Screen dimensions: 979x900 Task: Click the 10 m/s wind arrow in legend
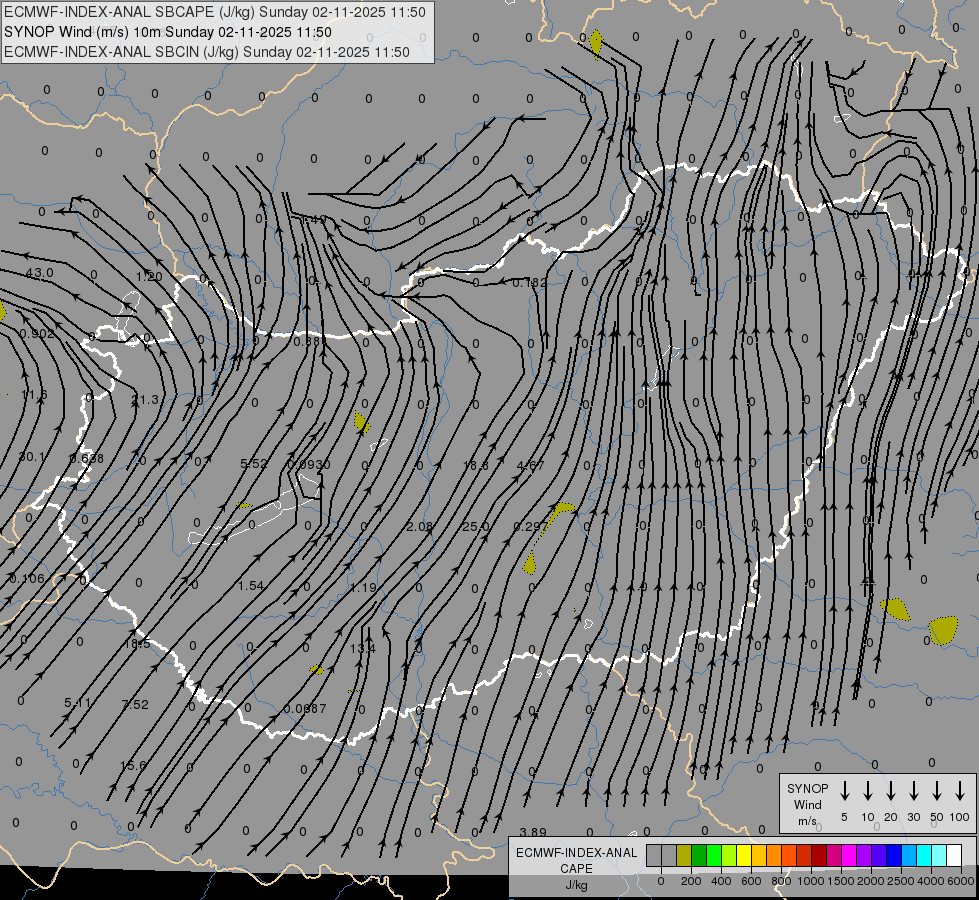[867, 790]
